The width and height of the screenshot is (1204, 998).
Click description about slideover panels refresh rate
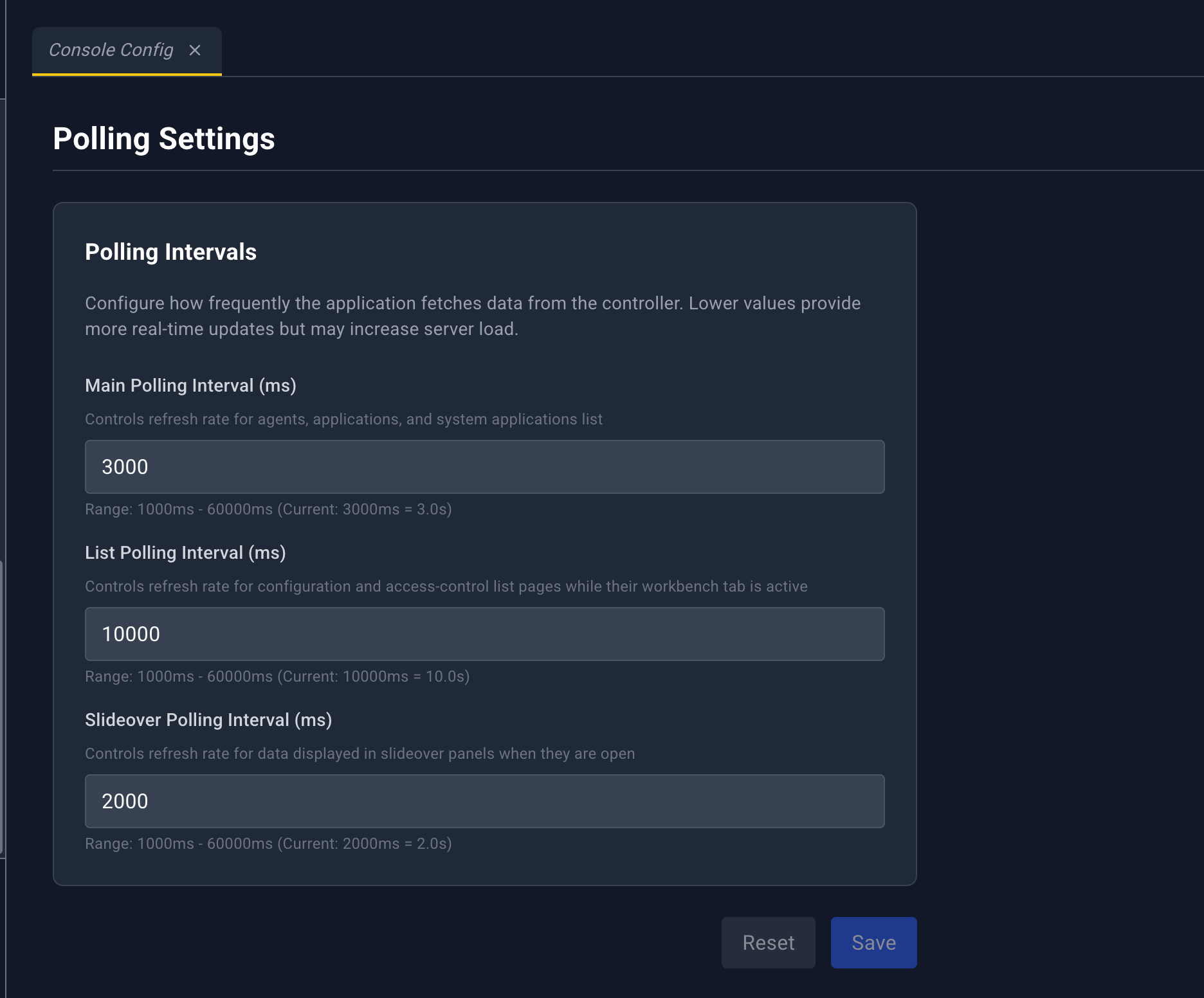(360, 754)
